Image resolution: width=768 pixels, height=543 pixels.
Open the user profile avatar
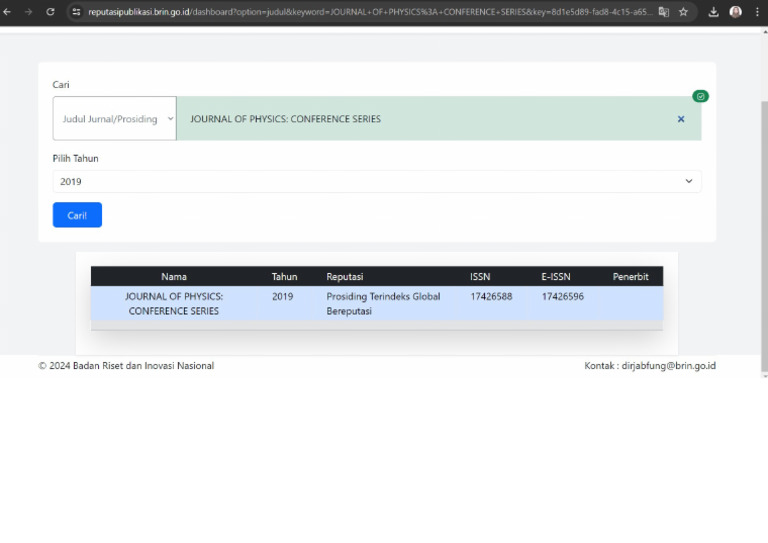tap(736, 12)
